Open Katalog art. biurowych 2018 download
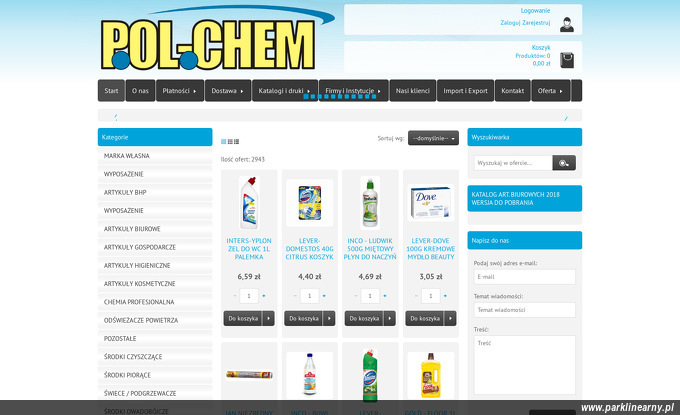The height and width of the screenshot is (415, 680). point(524,199)
